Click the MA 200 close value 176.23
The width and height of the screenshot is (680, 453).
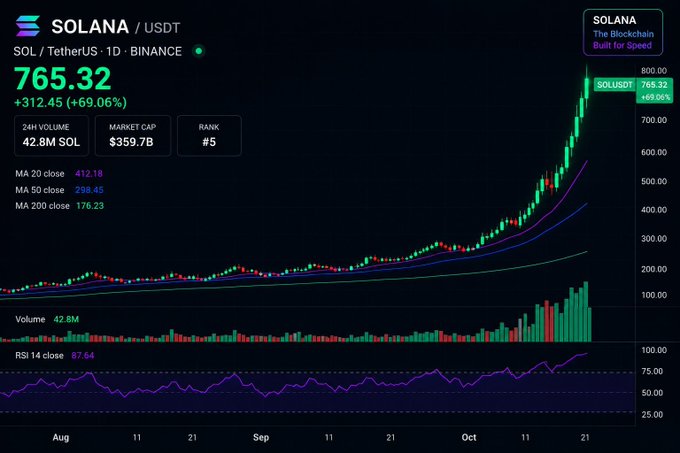[90, 206]
